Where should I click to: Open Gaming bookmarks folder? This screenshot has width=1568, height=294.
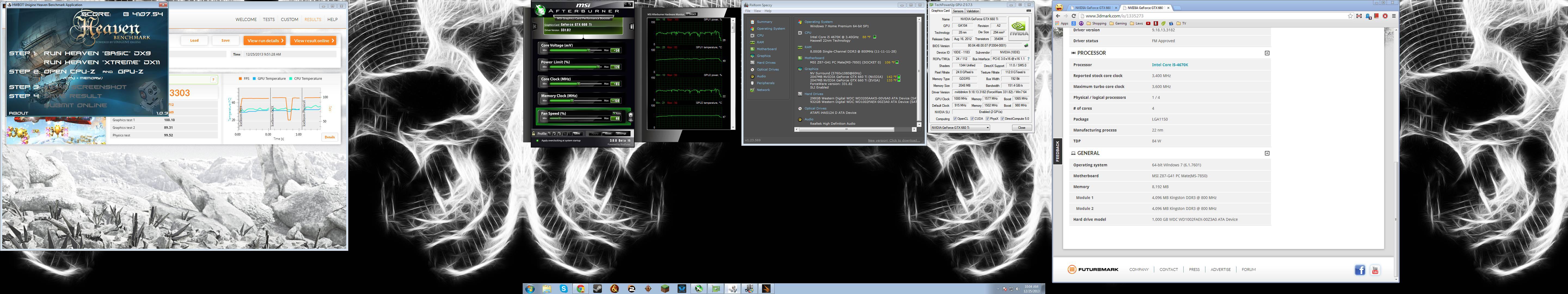pyautogui.click(x=1118, y=24)
